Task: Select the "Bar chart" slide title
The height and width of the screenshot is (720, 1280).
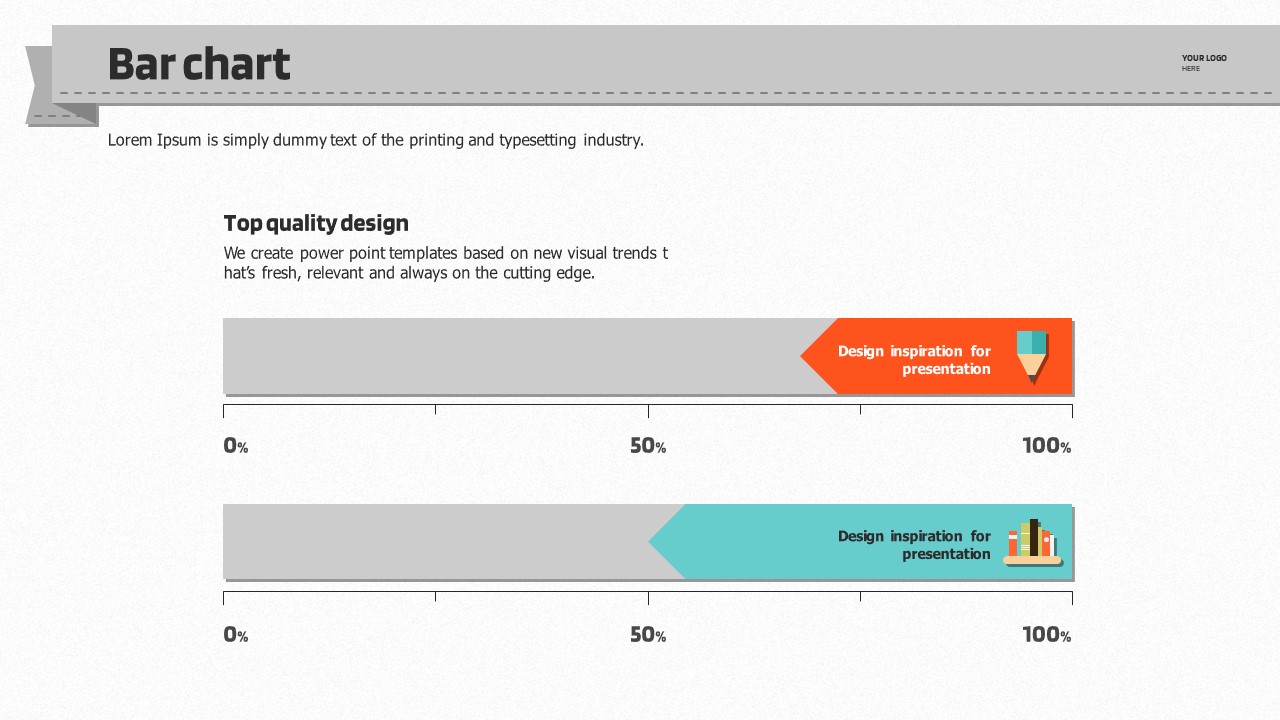Action: tap(198, 64)
